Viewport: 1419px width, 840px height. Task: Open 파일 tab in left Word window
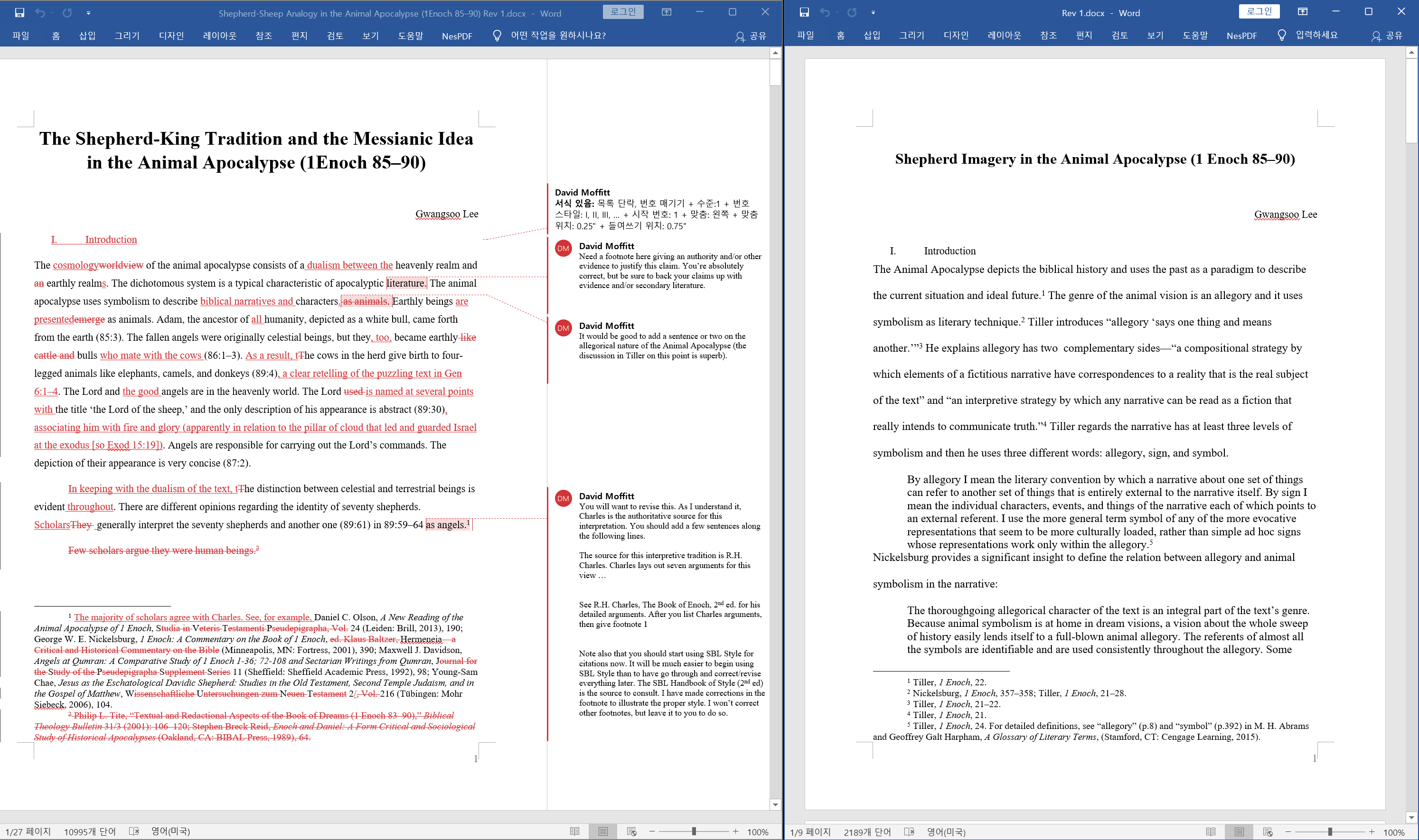pos(21,36)
